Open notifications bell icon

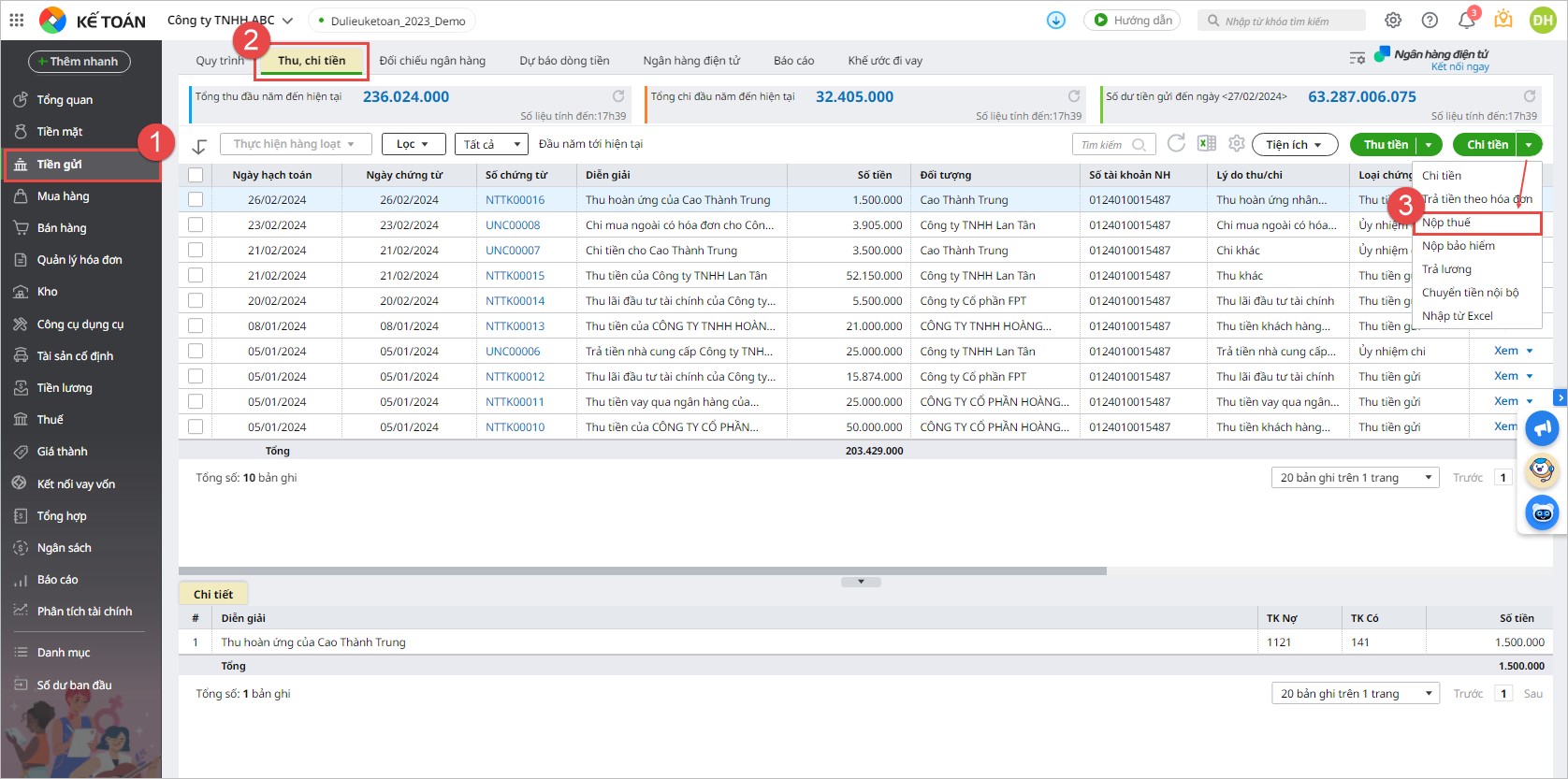[x=1467, y=21]
